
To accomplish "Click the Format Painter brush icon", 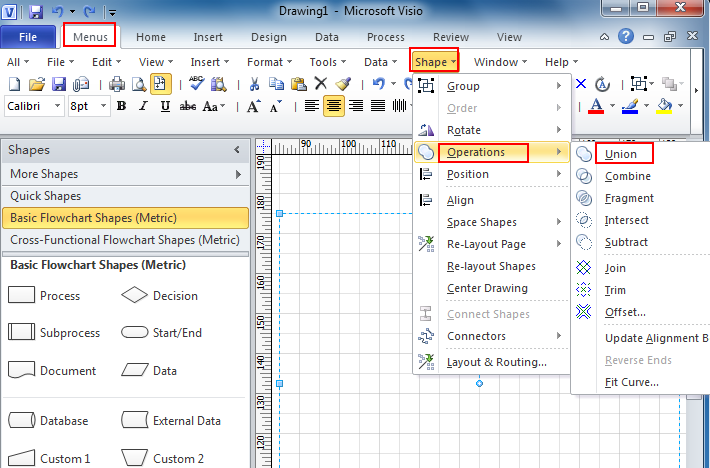I will click(343, 84).
